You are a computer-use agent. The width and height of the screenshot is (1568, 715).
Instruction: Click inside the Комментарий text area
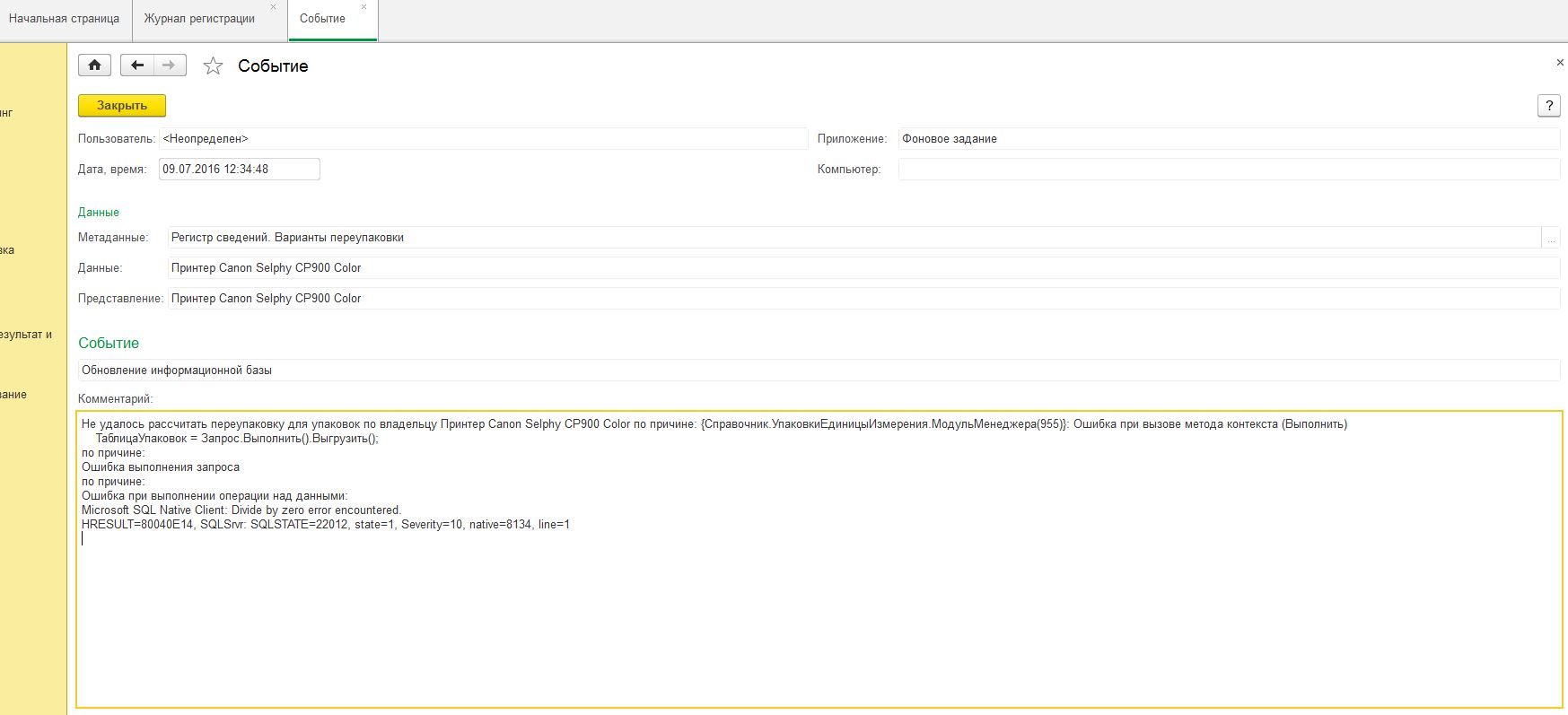coord(817,610)
